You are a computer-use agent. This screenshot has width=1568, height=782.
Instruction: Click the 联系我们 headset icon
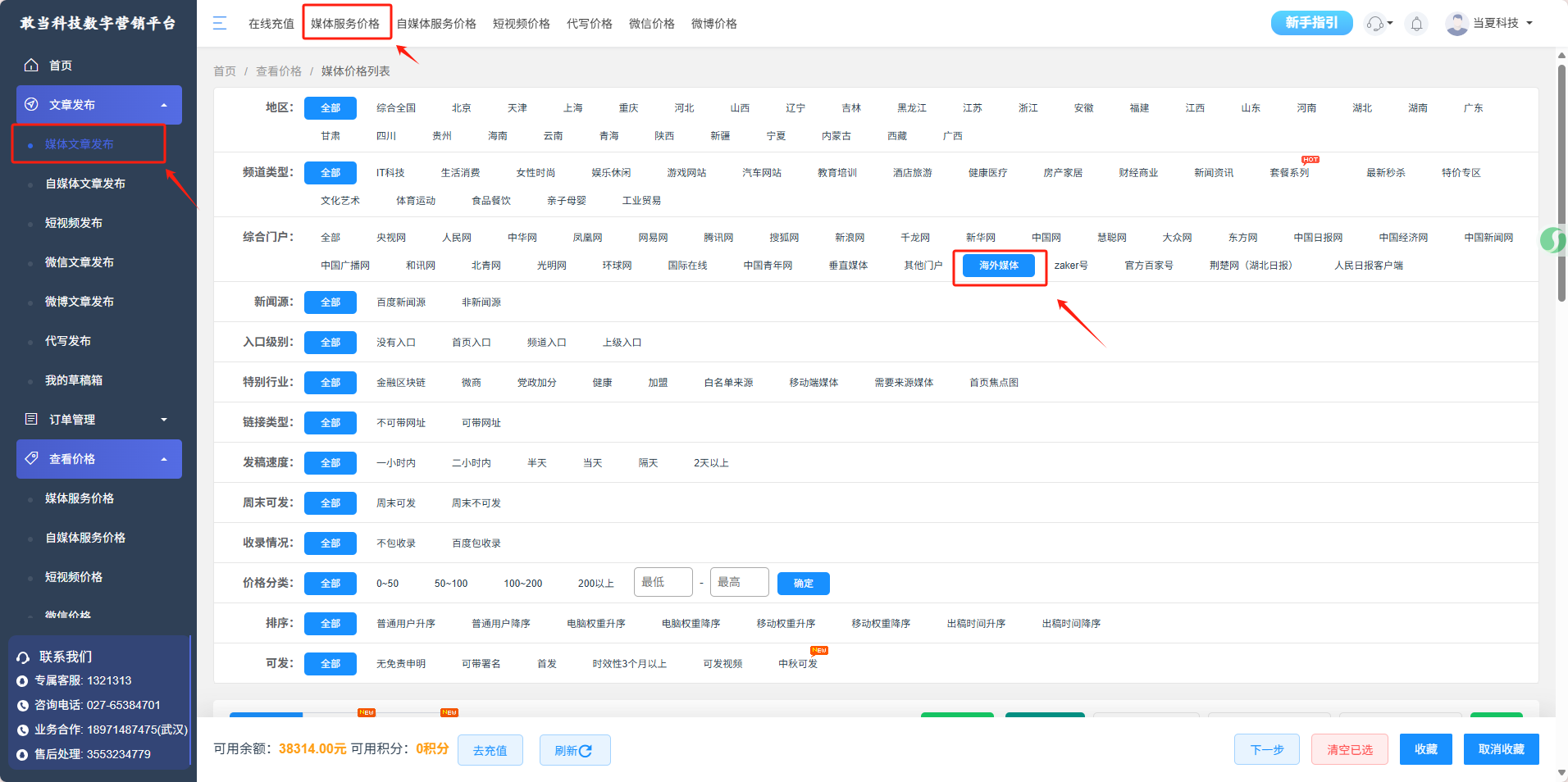pos(23,657)
